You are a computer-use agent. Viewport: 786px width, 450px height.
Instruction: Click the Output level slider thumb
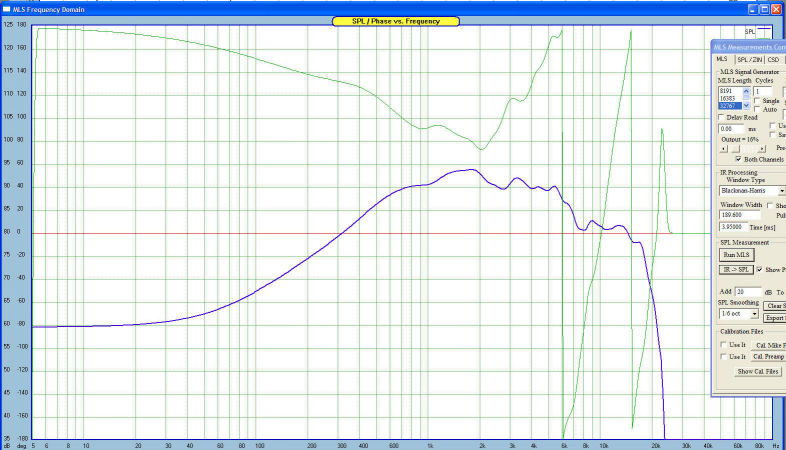tap(736, 149)
